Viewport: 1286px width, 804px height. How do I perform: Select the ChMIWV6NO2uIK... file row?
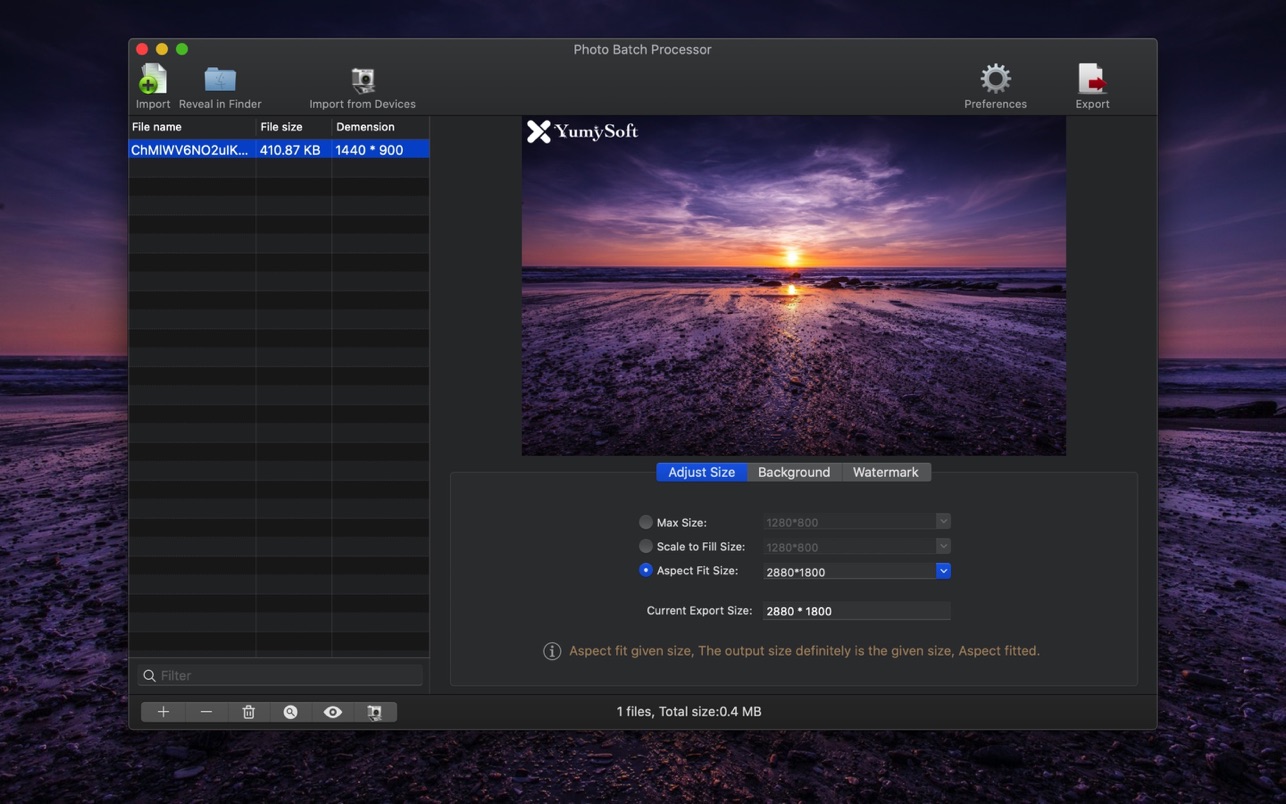tap(279, 150)
